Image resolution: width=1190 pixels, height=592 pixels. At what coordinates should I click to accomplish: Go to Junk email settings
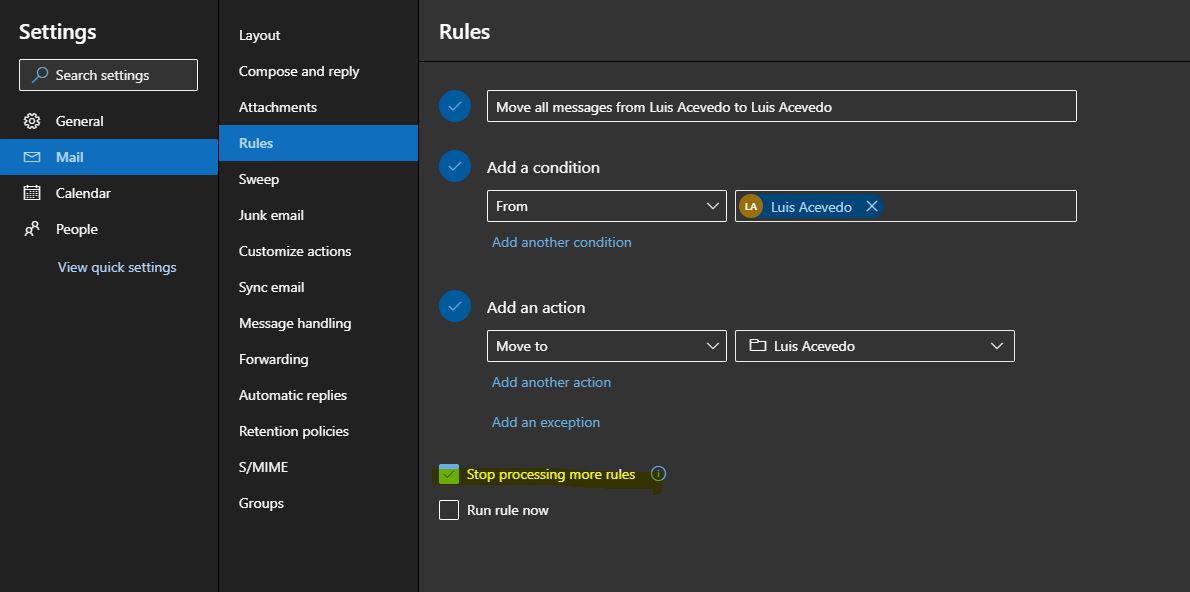[x=318, y=215]
